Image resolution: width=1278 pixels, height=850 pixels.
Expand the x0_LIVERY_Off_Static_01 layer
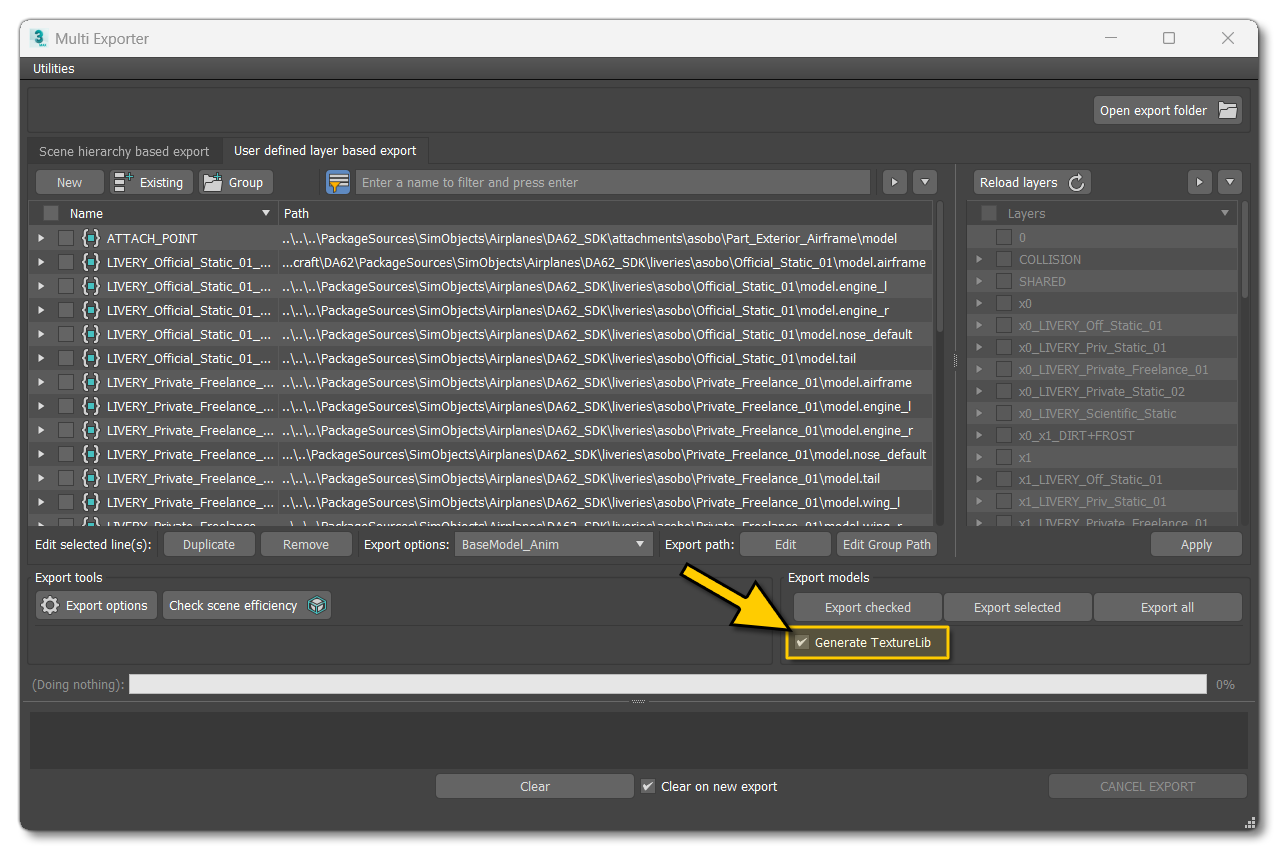tap(979, 325)
